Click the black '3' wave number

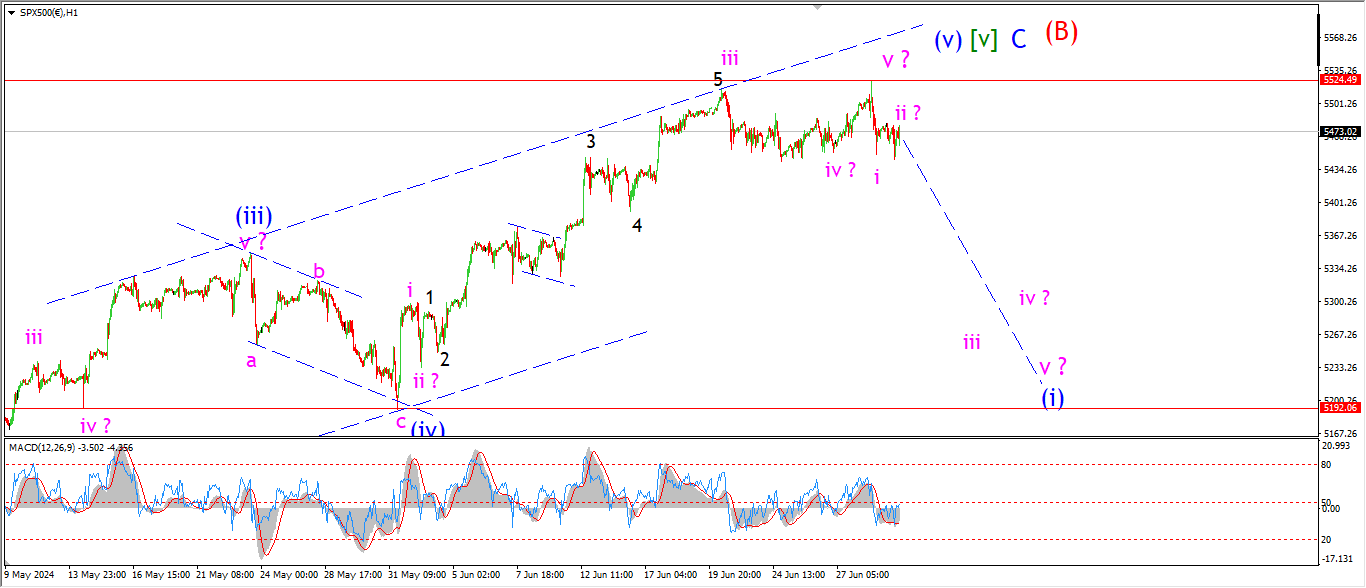591,142
